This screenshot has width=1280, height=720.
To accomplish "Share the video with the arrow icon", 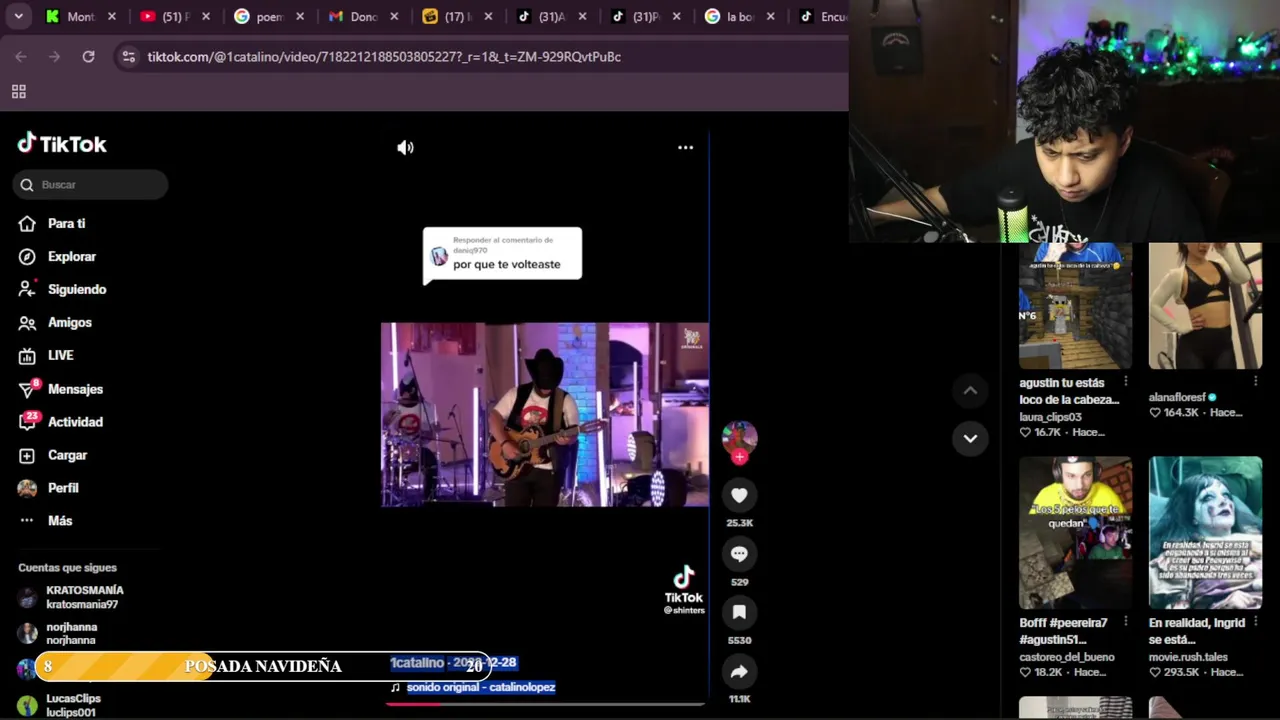I will [739, 671].
